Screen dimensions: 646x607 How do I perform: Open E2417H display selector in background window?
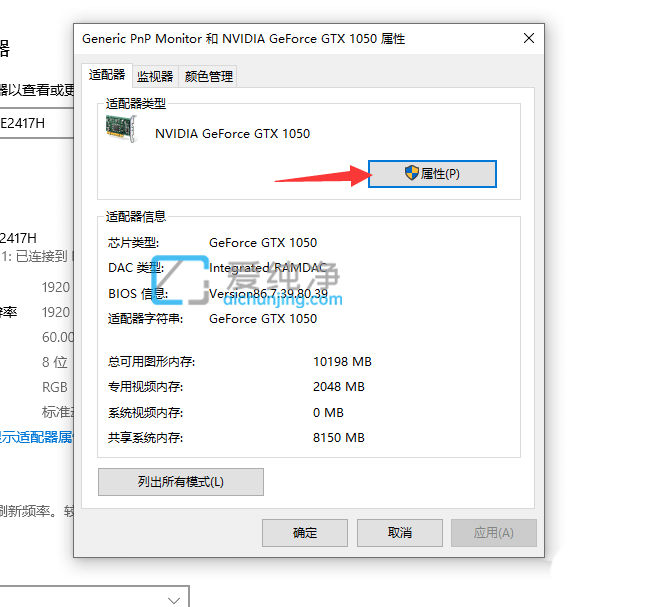[36, 123]
